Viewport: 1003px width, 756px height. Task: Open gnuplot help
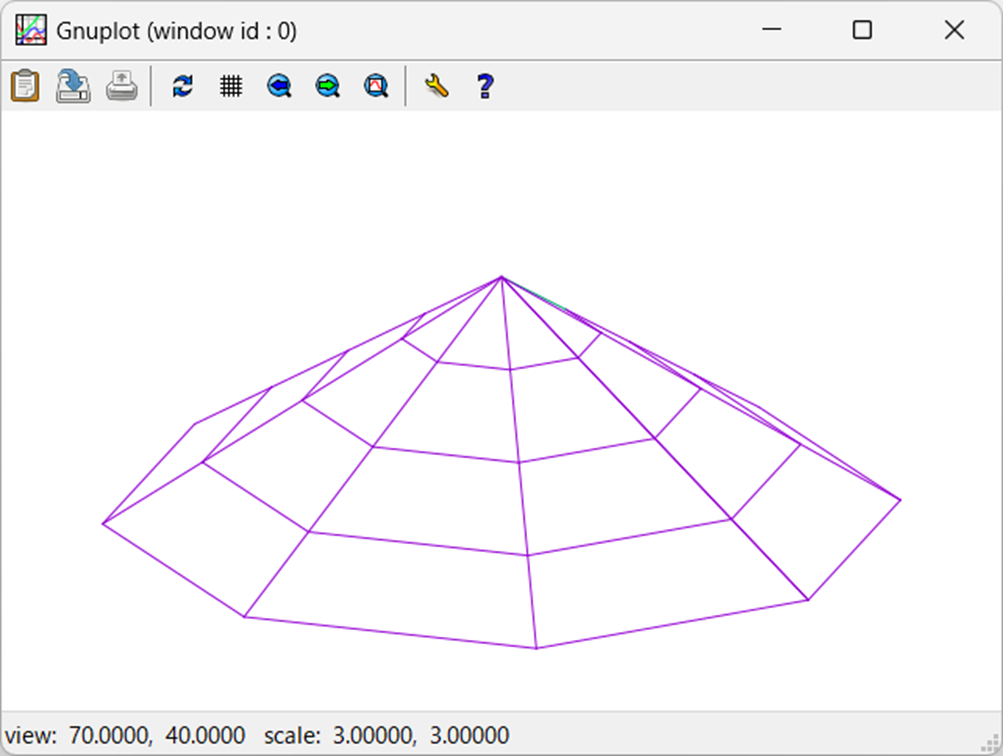[x=484, y=86]
